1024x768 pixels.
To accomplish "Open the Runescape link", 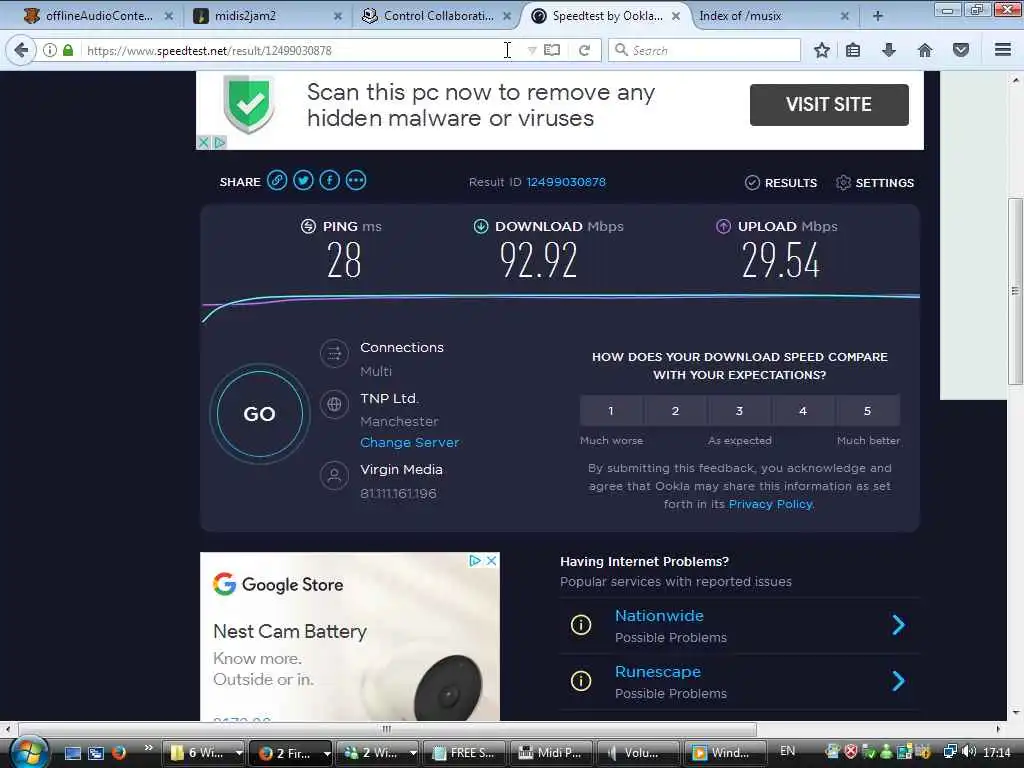I will pyautogui.click(x=658, y=672).
